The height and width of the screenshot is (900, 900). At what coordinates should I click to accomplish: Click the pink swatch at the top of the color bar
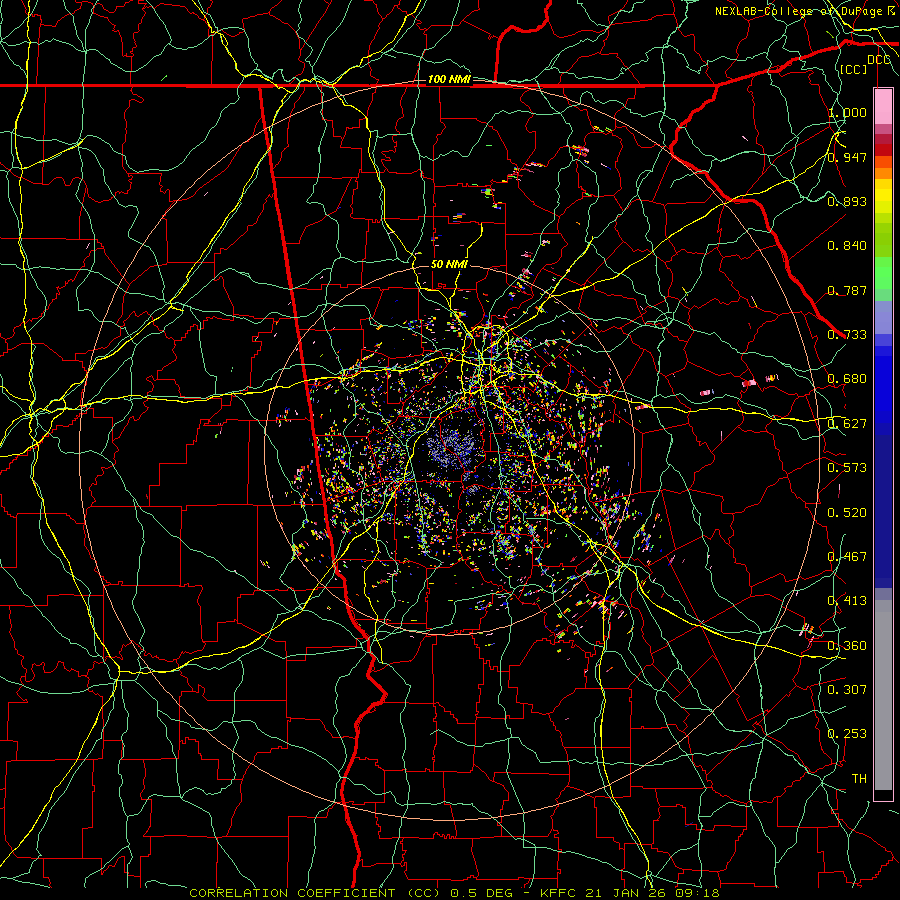pos(883,107)
